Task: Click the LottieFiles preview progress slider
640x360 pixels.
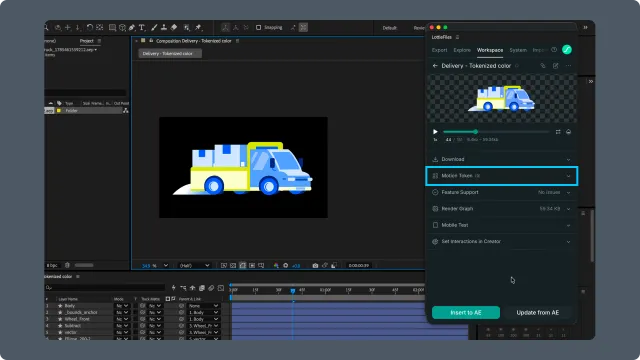Action: click(x=496, y=132)
